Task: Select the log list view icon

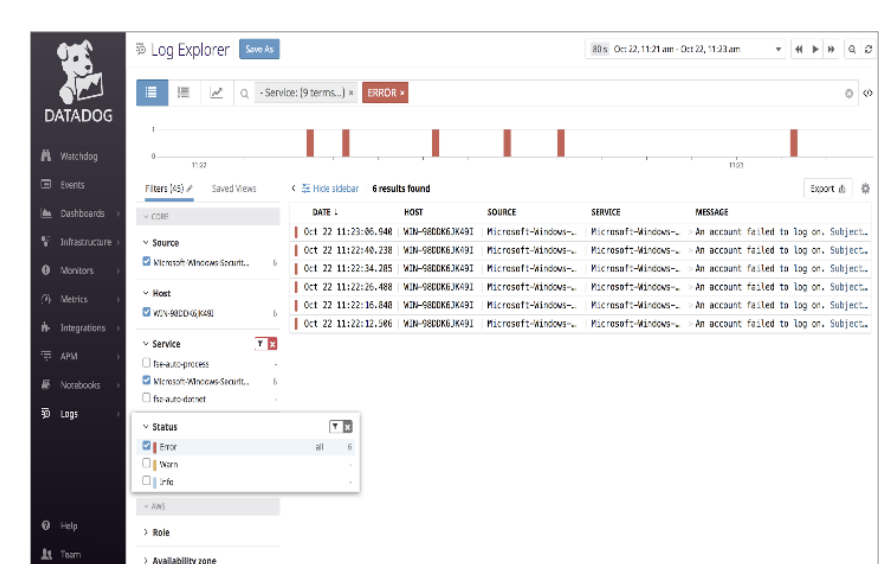Action: coord(152,93)
